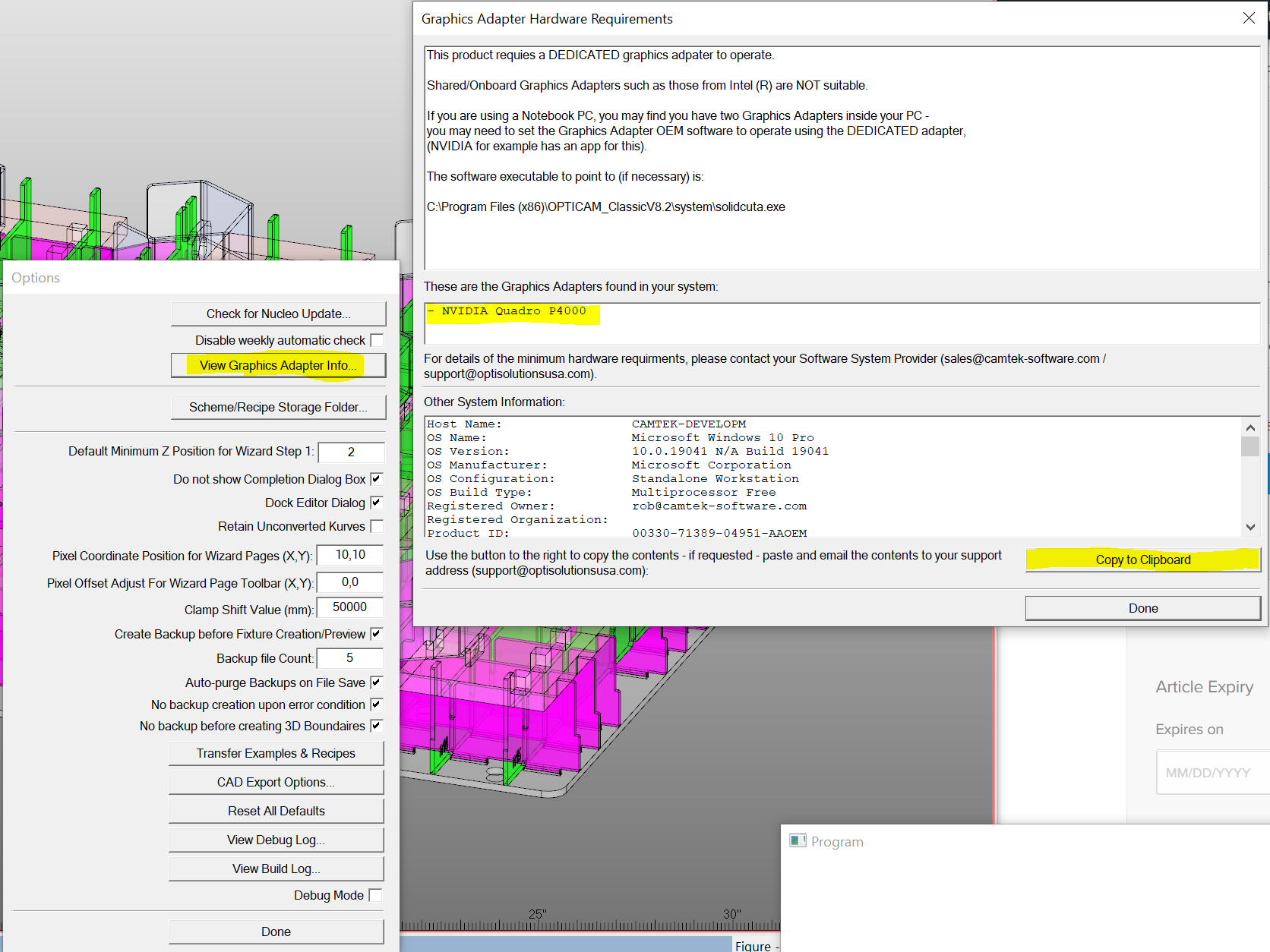Open CAD Export Options

[276, 782]
